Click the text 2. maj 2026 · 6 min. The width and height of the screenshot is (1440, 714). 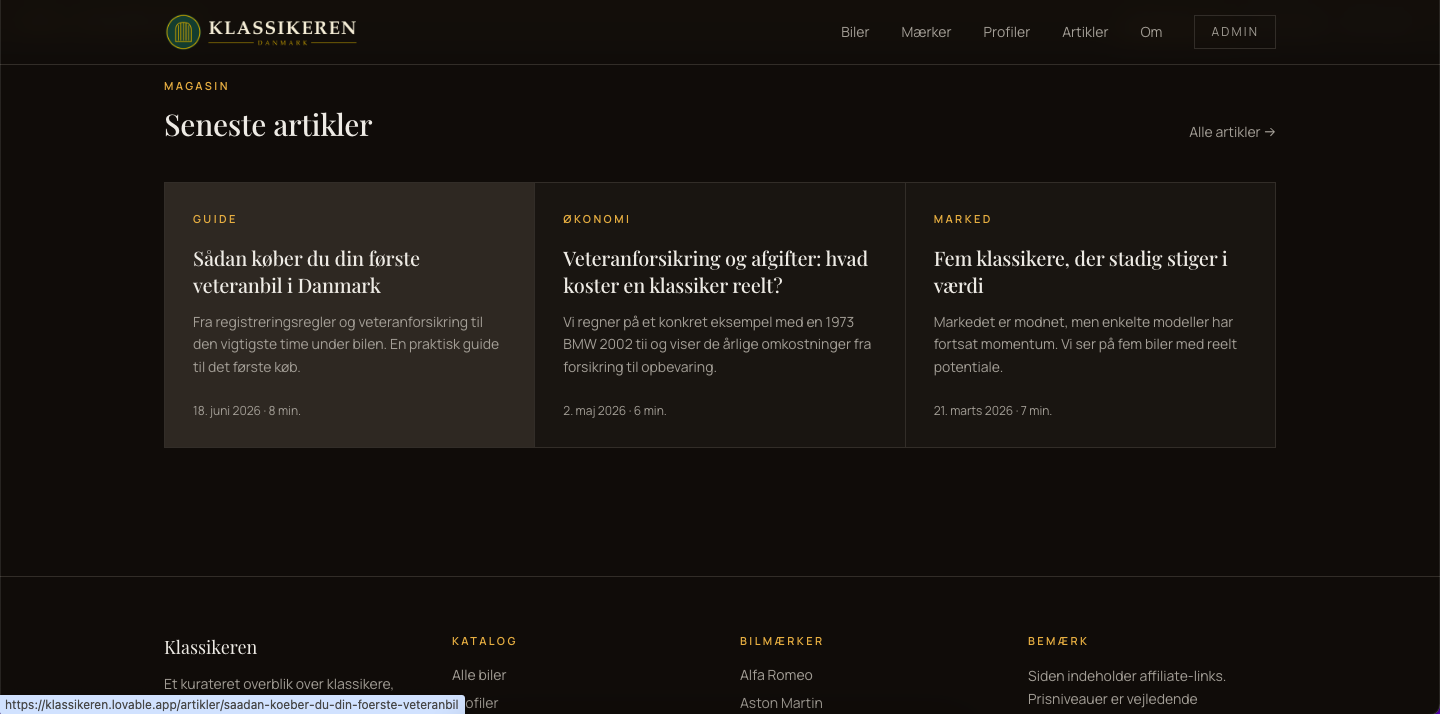(615, 411)
